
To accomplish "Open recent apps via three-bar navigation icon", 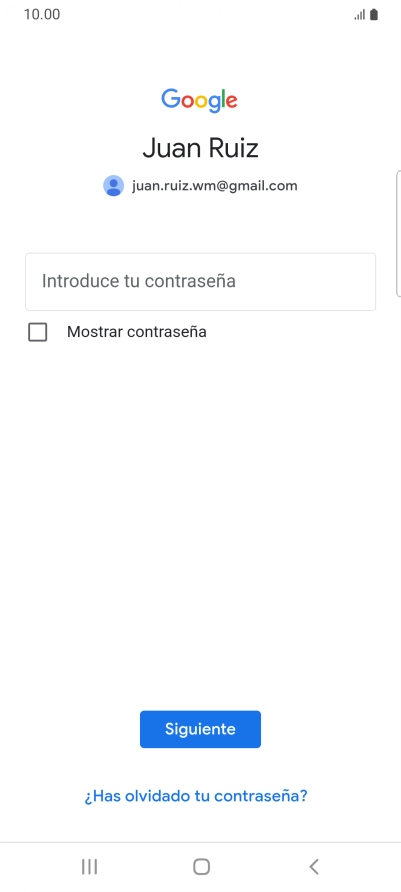I will 89,866.
